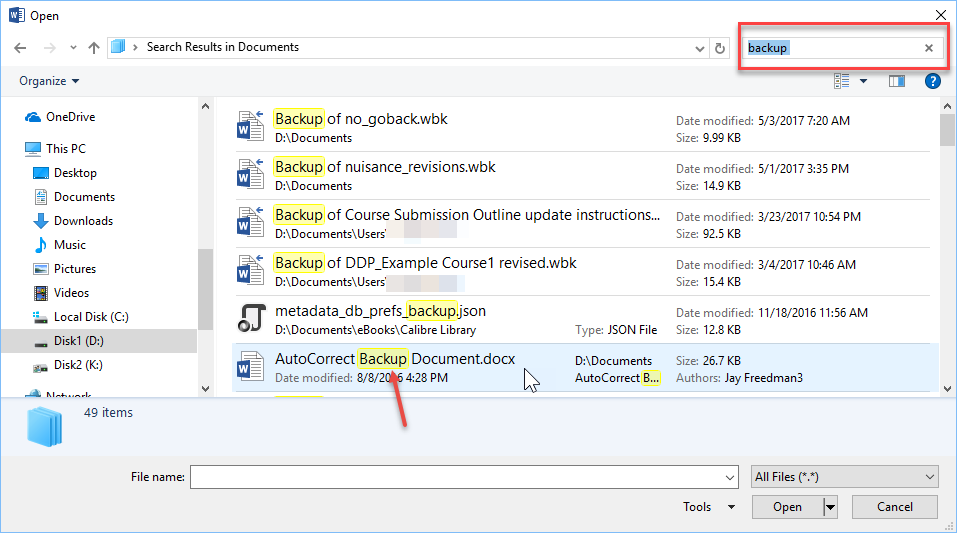Viewport: 957px width, 533px height.
Task: Open the view options dropdown arrow
Action: coord(863,81)
